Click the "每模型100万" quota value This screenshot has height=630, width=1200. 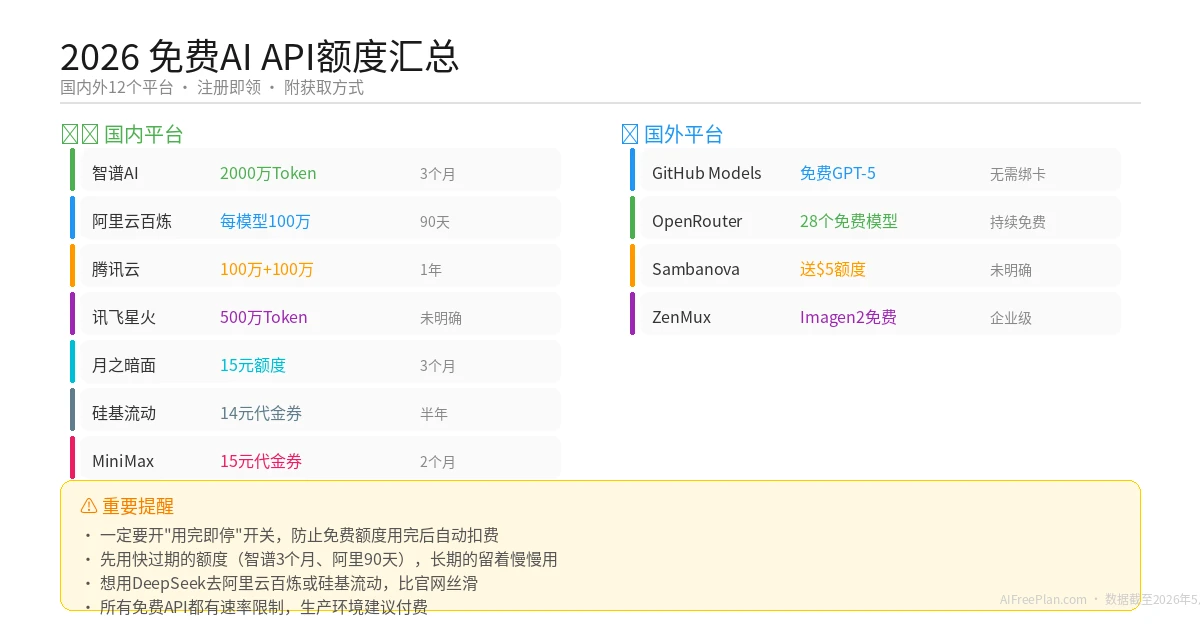coord(265,221)
